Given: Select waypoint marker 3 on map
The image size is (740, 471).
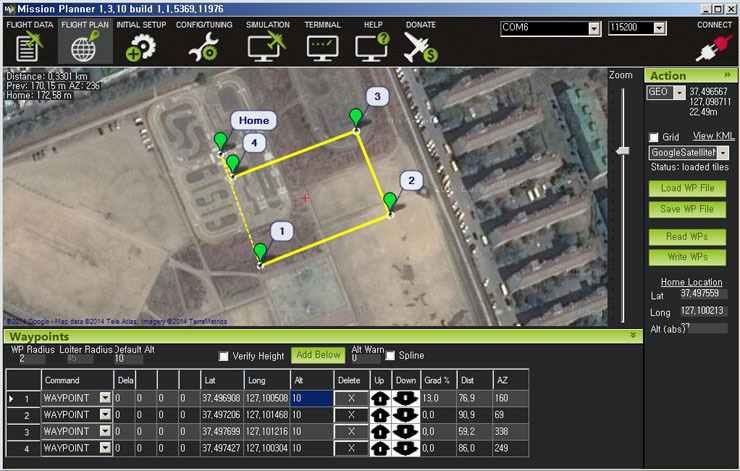Looking at the screenshot, I should (356, 118).
